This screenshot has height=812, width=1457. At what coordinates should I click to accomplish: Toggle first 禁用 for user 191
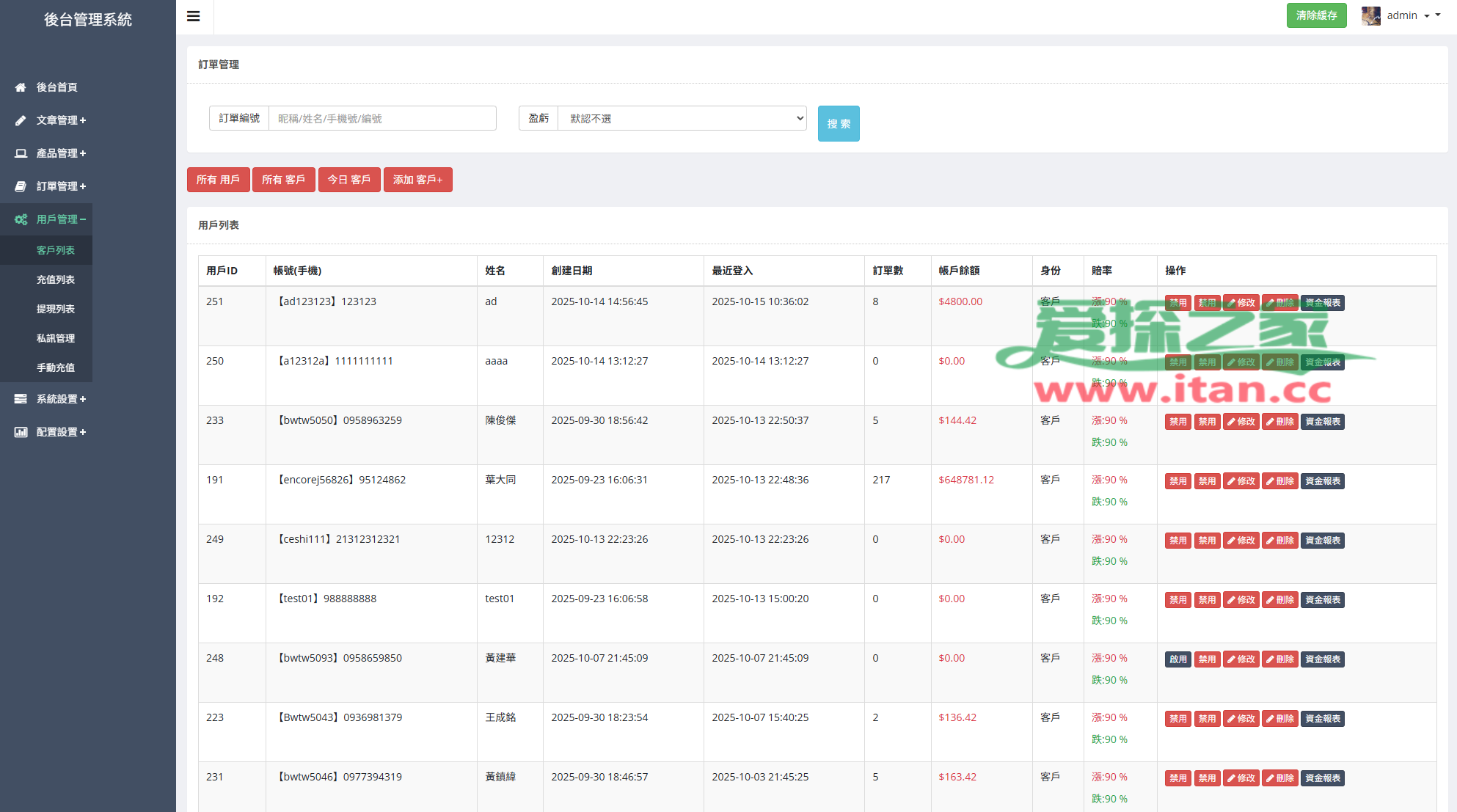click(x=1177, y=481)
